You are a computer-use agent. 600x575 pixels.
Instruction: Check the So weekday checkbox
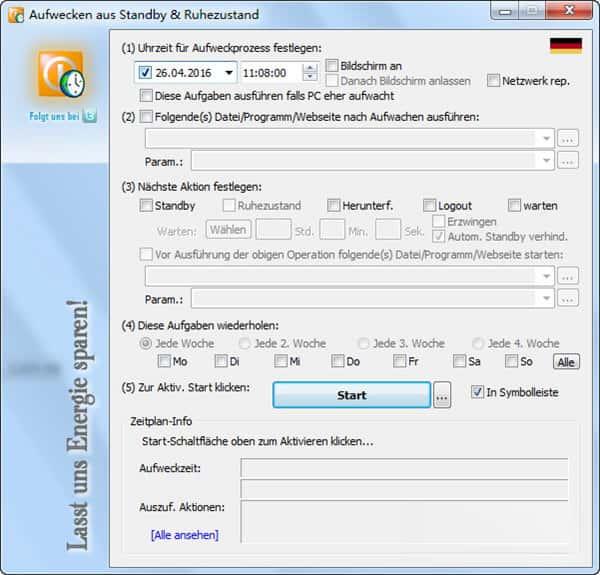511,361
